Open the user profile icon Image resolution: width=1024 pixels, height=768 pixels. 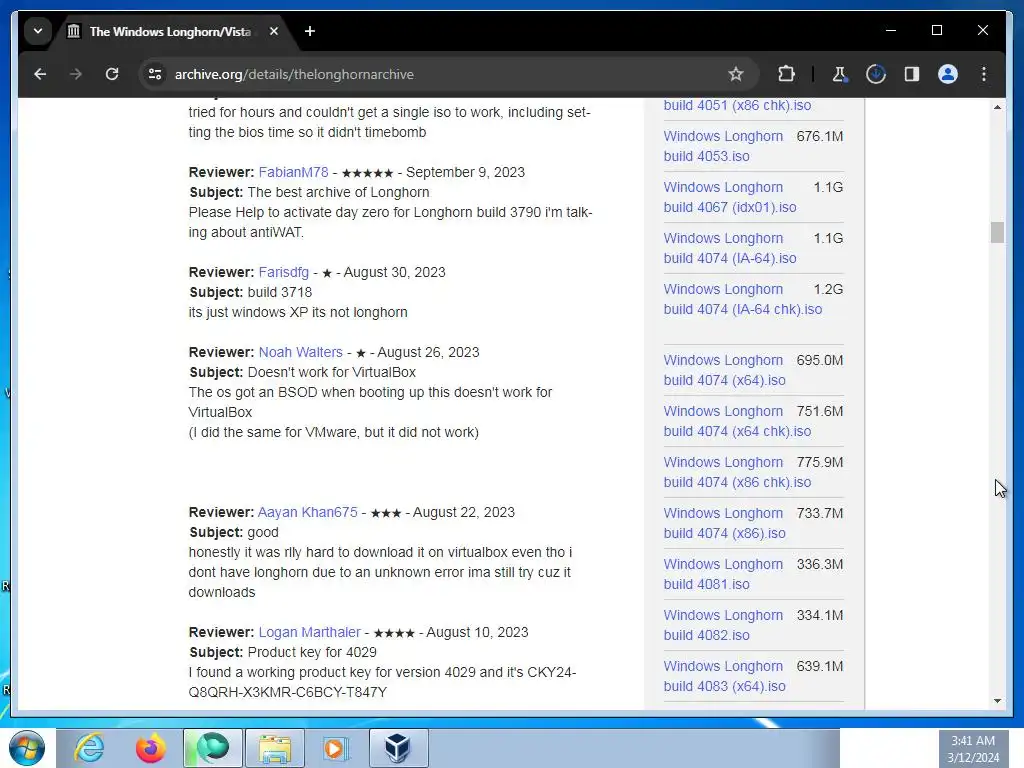click(x=948, y=74)
